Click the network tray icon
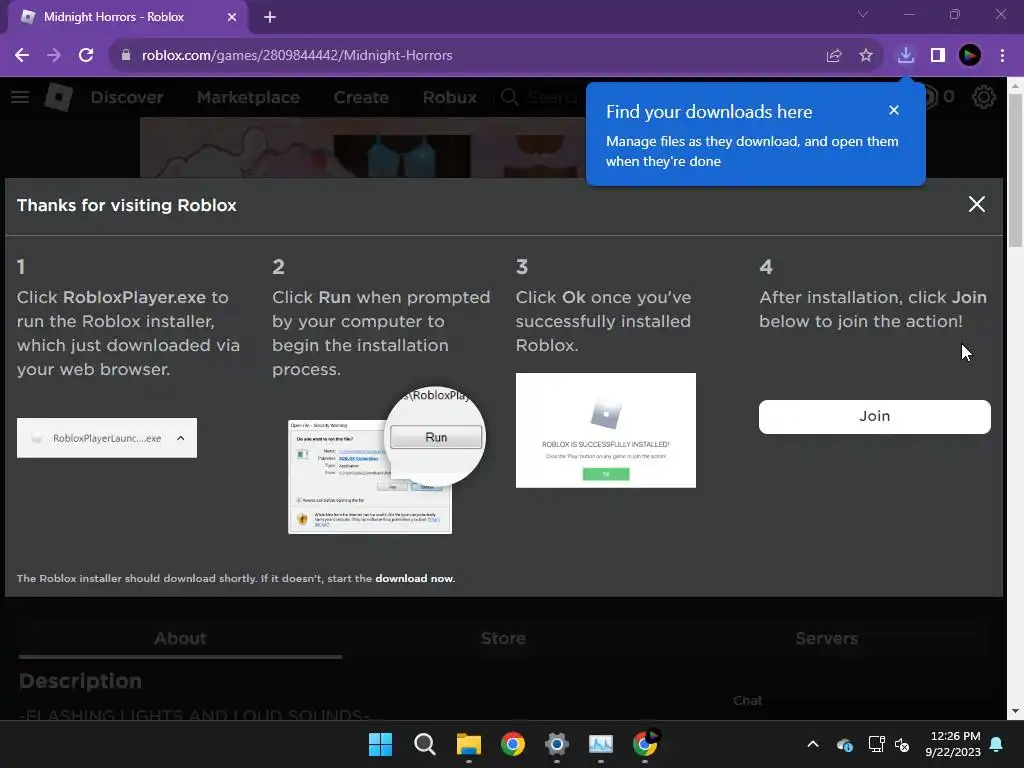This screenshot has width=1024, height=768. [x=876, y=744]
